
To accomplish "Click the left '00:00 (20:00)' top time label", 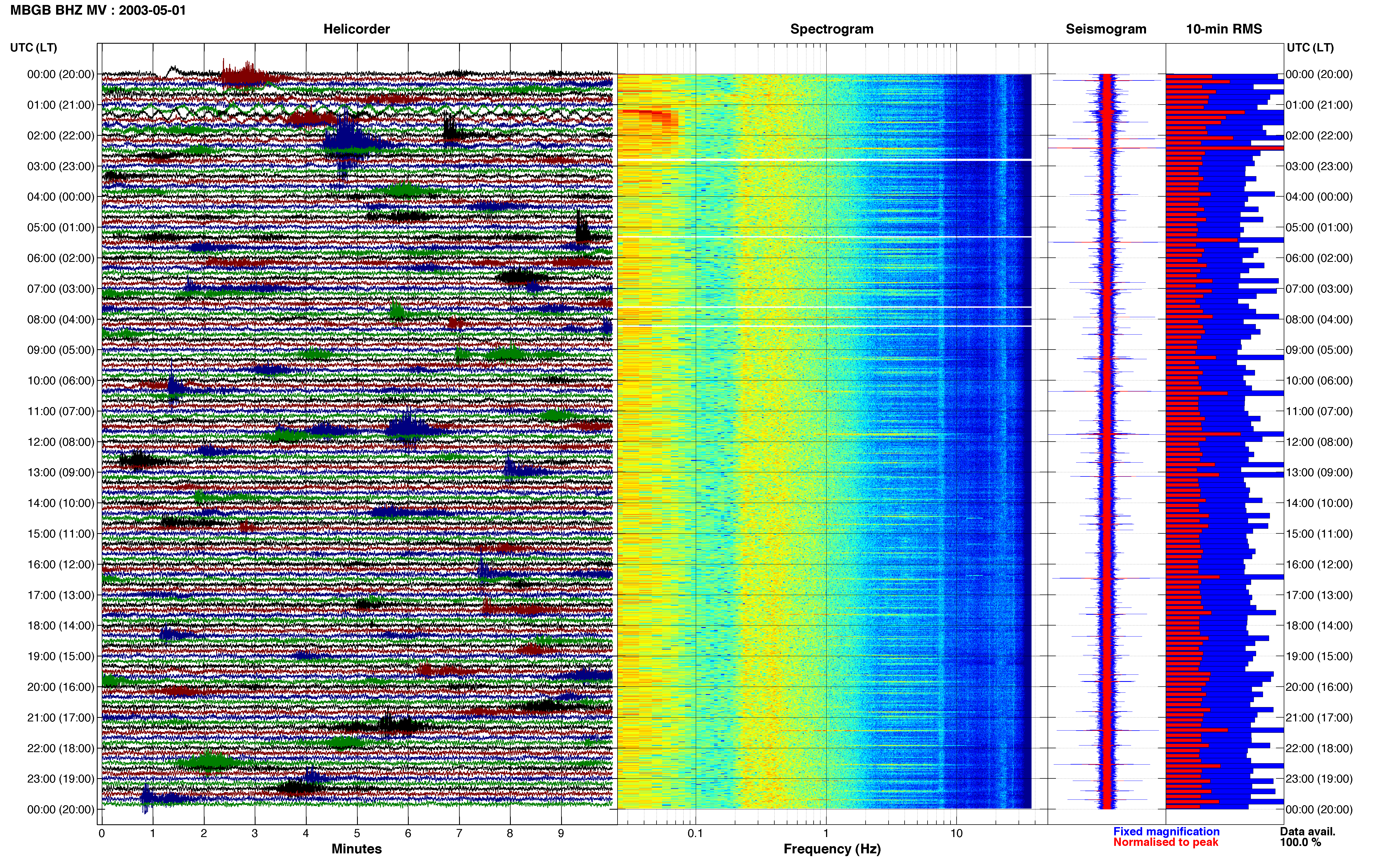I will [x=61, y=74].
